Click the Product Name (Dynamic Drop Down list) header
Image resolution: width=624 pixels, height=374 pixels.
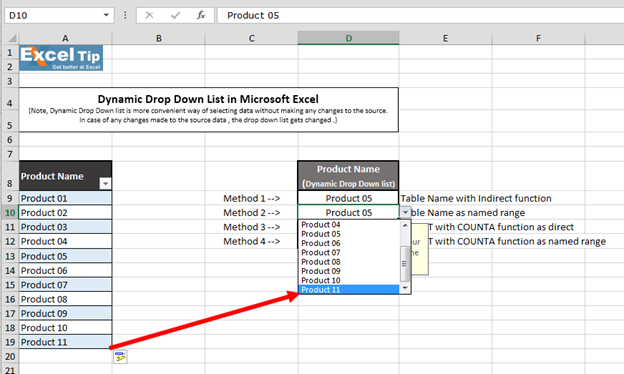[348, 176]
